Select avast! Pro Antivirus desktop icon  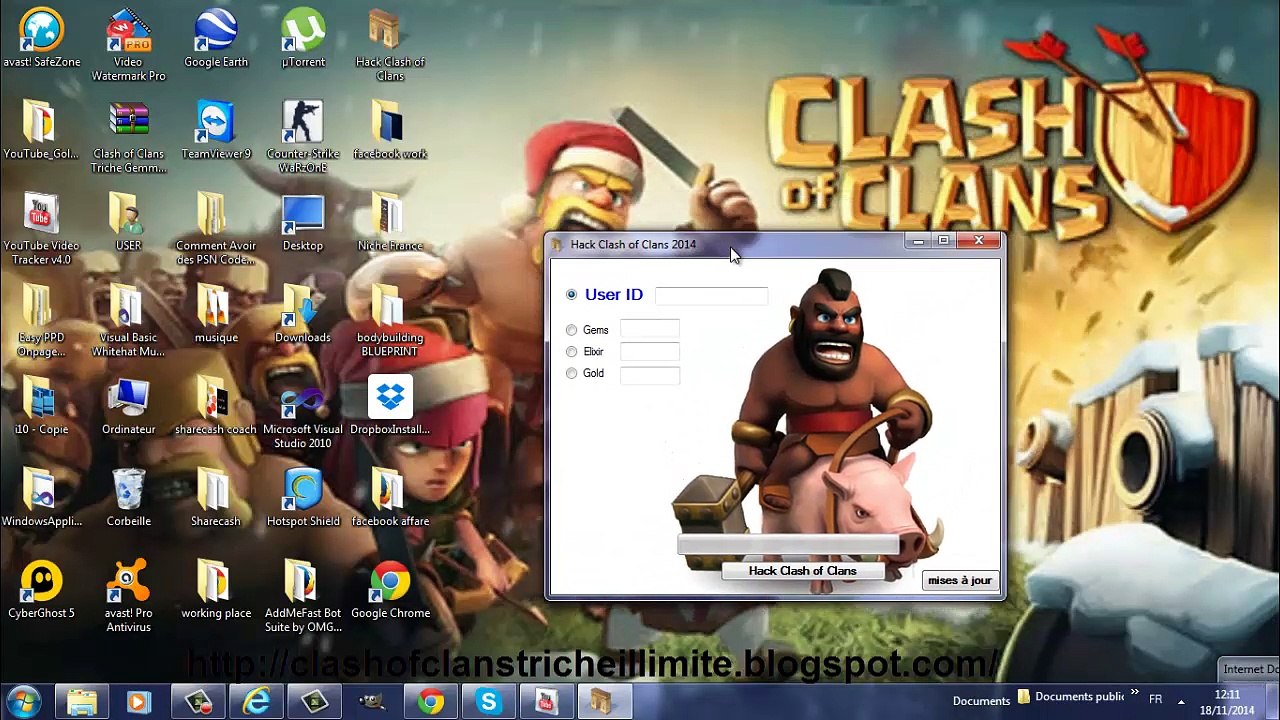[x=128, y=598]
